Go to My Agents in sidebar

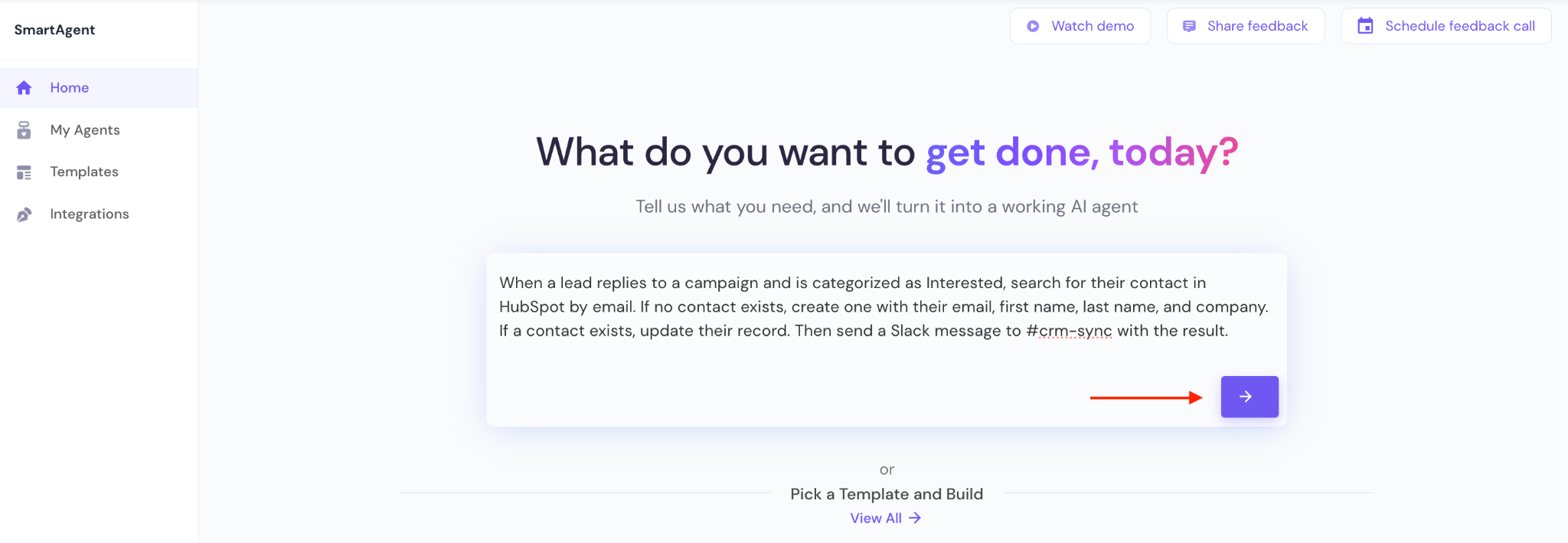pyautogui.click(x=85, y=130)
